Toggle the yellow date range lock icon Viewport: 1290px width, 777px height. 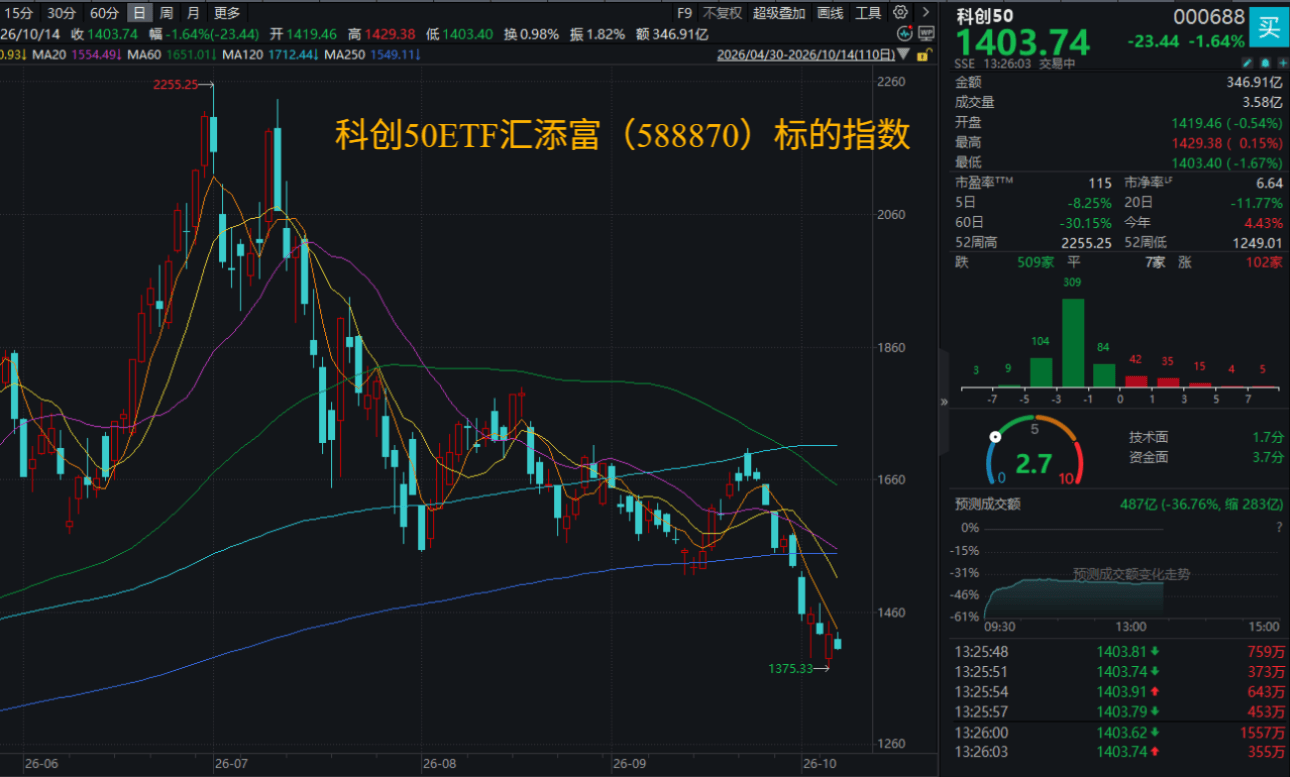click(924, 54)
